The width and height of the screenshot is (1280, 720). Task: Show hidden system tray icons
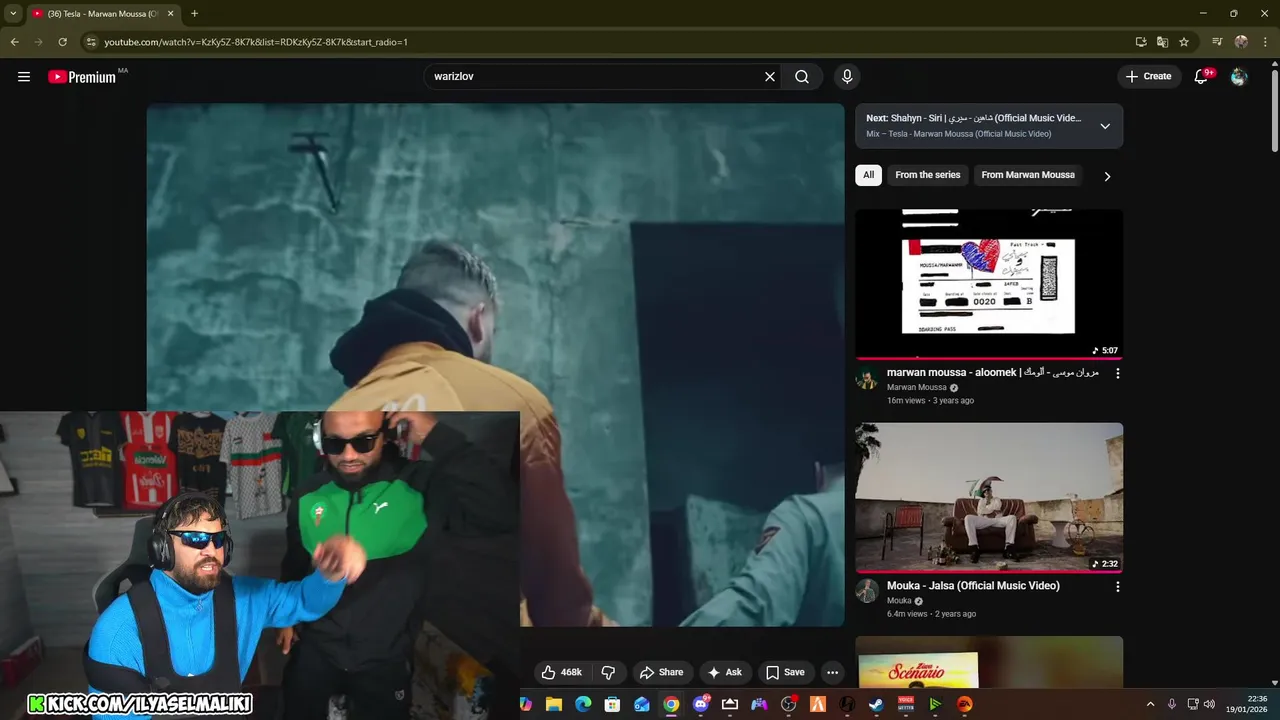(1150, 704)
